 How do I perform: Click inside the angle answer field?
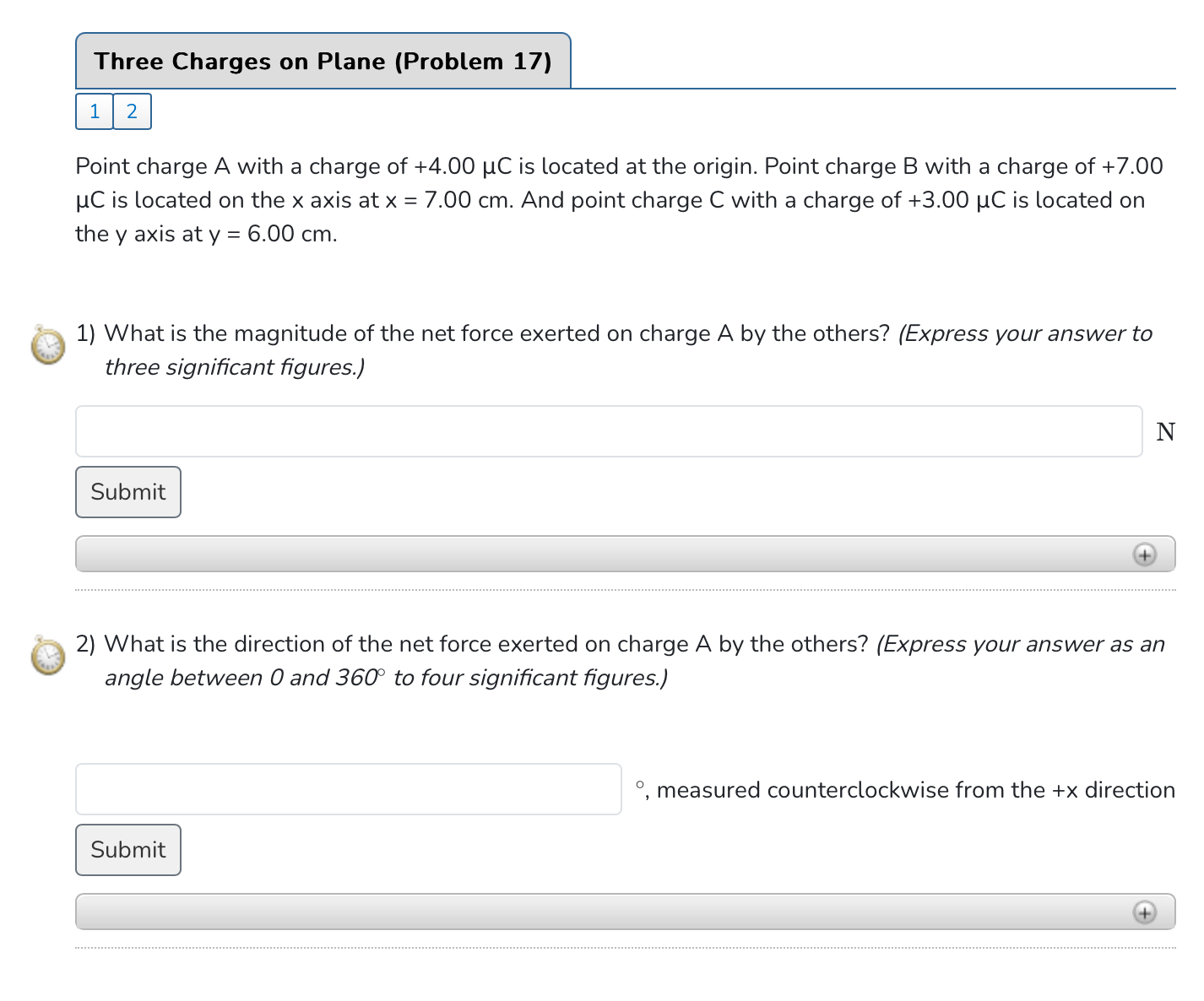click(349, 789)
